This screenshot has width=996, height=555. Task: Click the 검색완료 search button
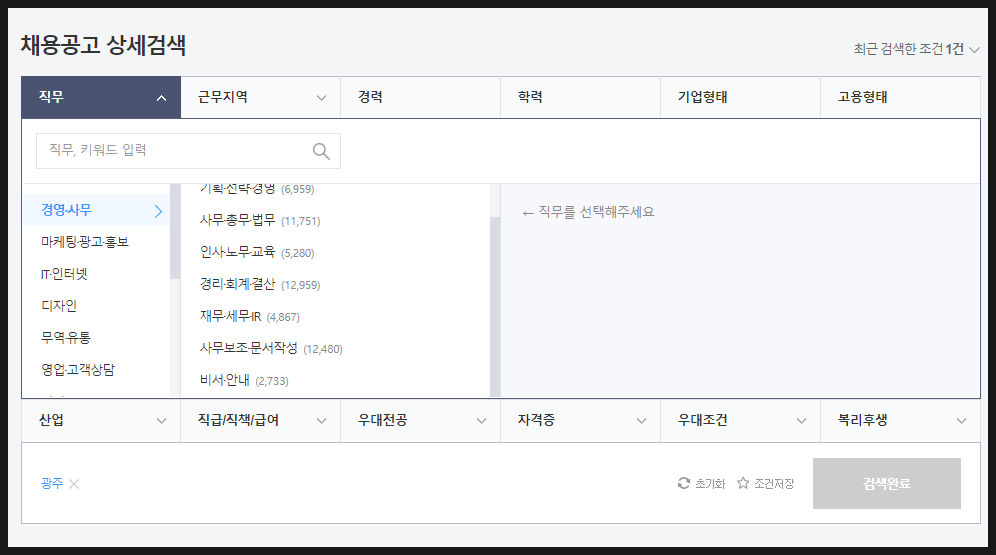887,483
